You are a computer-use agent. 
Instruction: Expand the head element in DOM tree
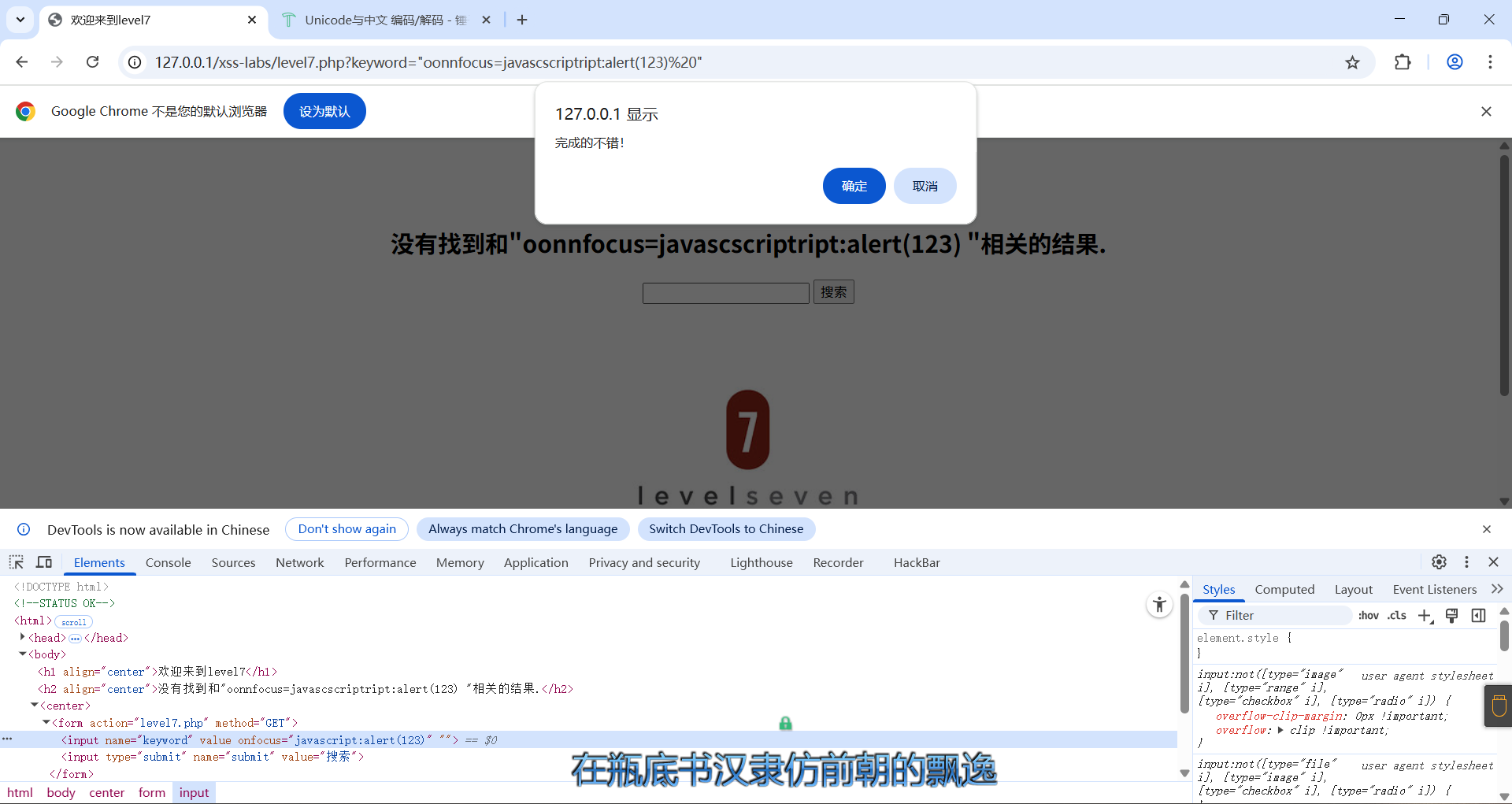pos(22,637)
